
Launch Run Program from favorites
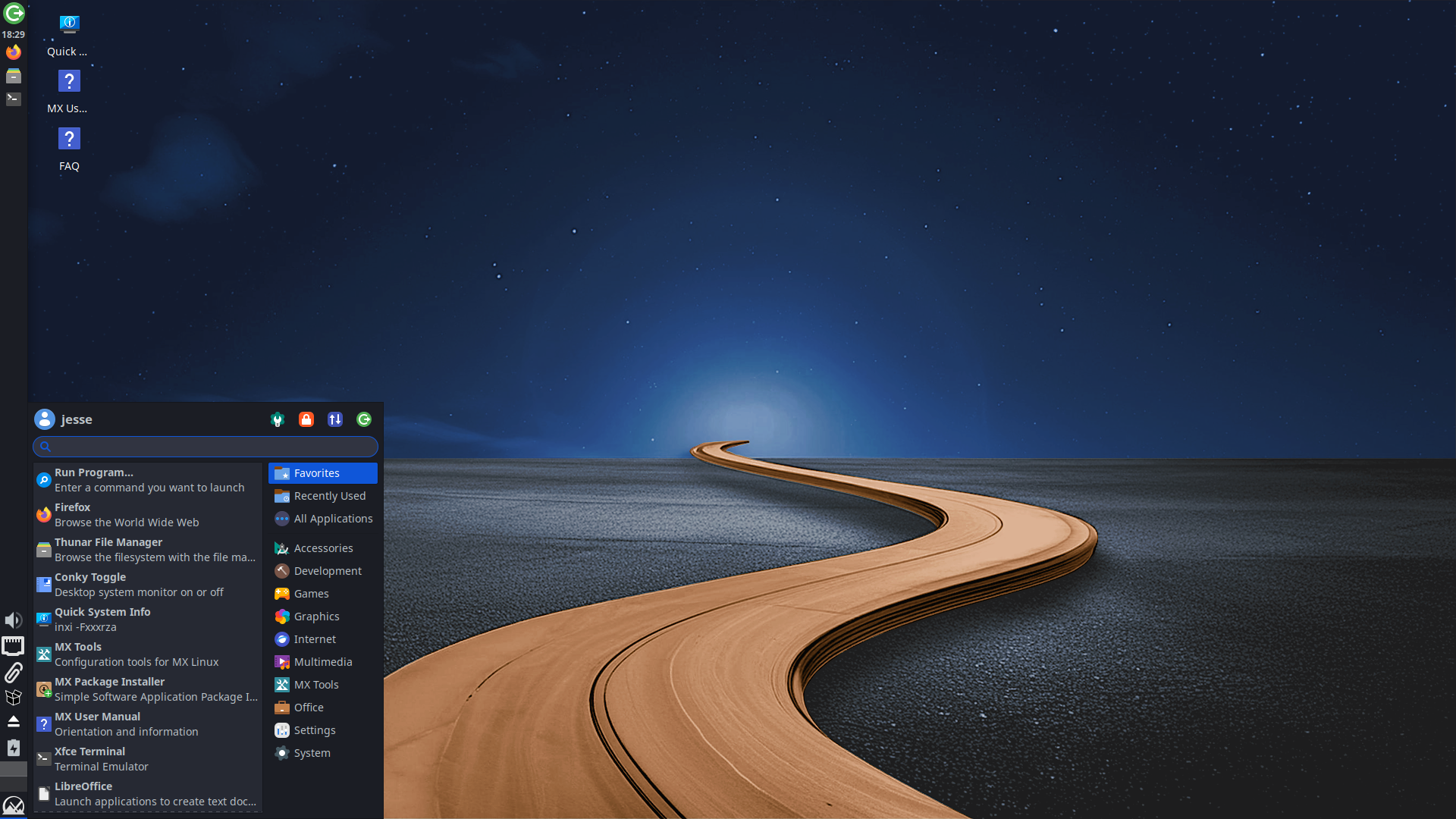148,480
